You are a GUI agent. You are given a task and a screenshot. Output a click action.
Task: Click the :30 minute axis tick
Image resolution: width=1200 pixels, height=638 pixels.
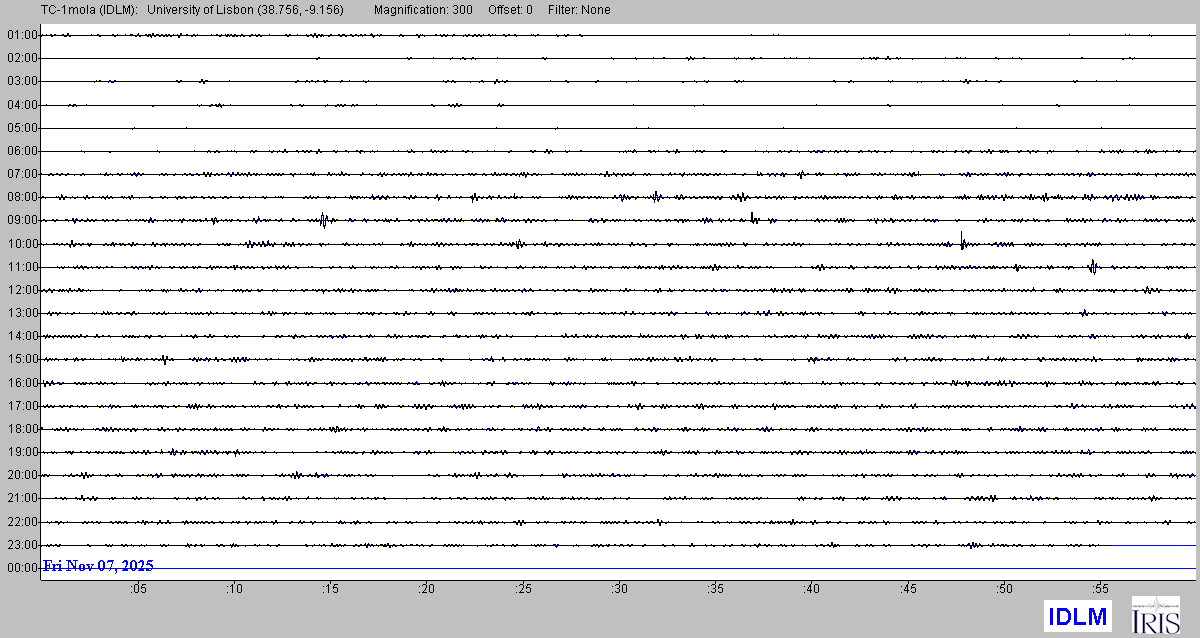pos(620,589)
